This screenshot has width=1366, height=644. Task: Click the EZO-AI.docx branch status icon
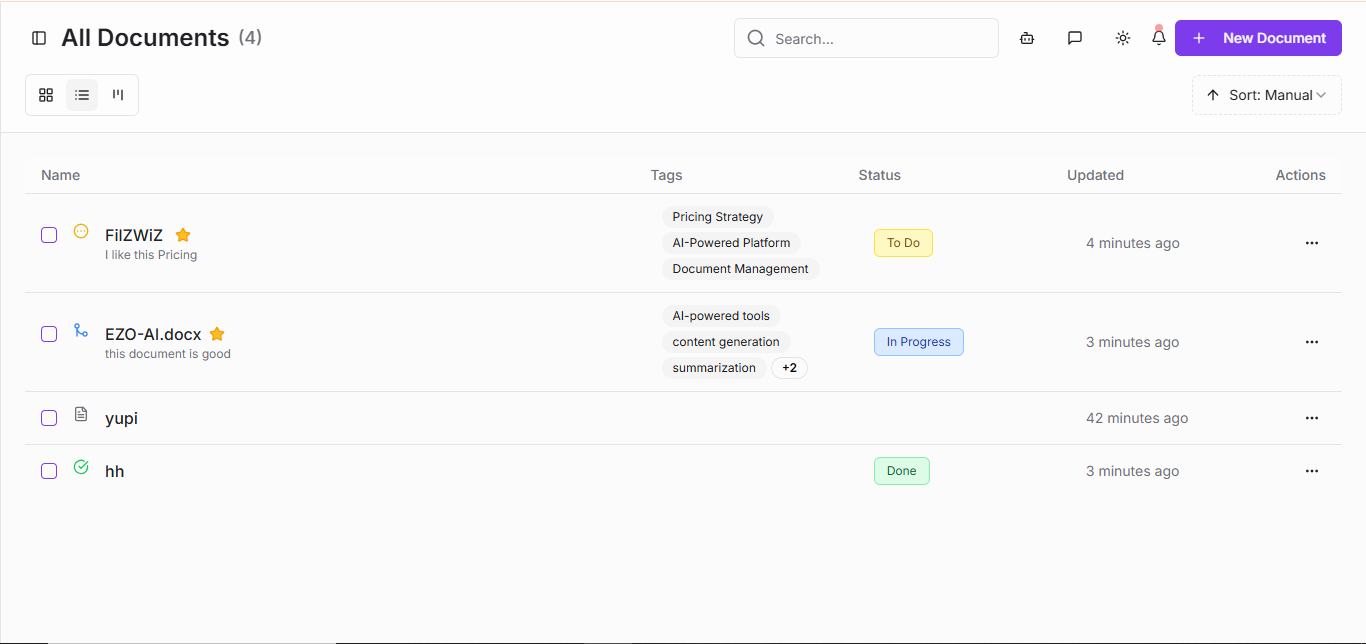click(x=81, y=330)
